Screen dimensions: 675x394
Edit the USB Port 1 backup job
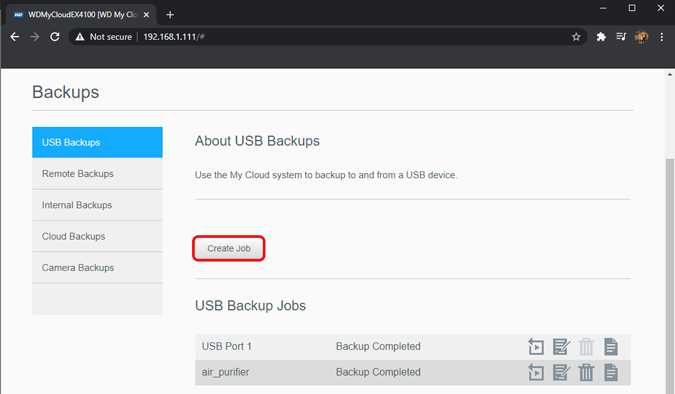[x=561, y=346]
